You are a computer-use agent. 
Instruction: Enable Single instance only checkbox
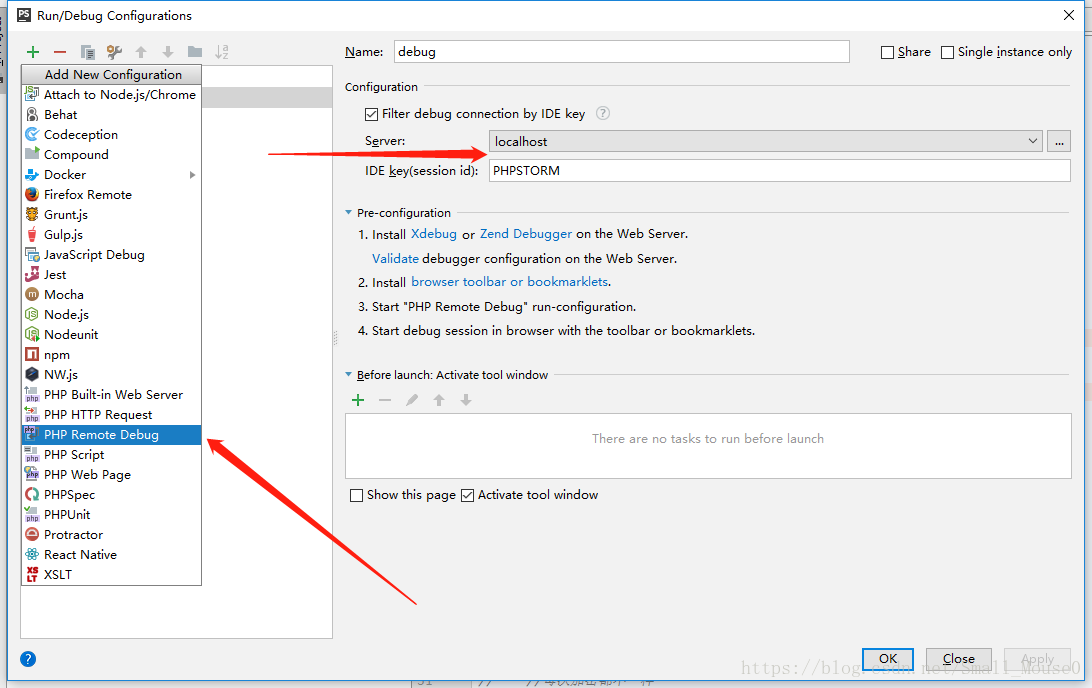[947, 52]
